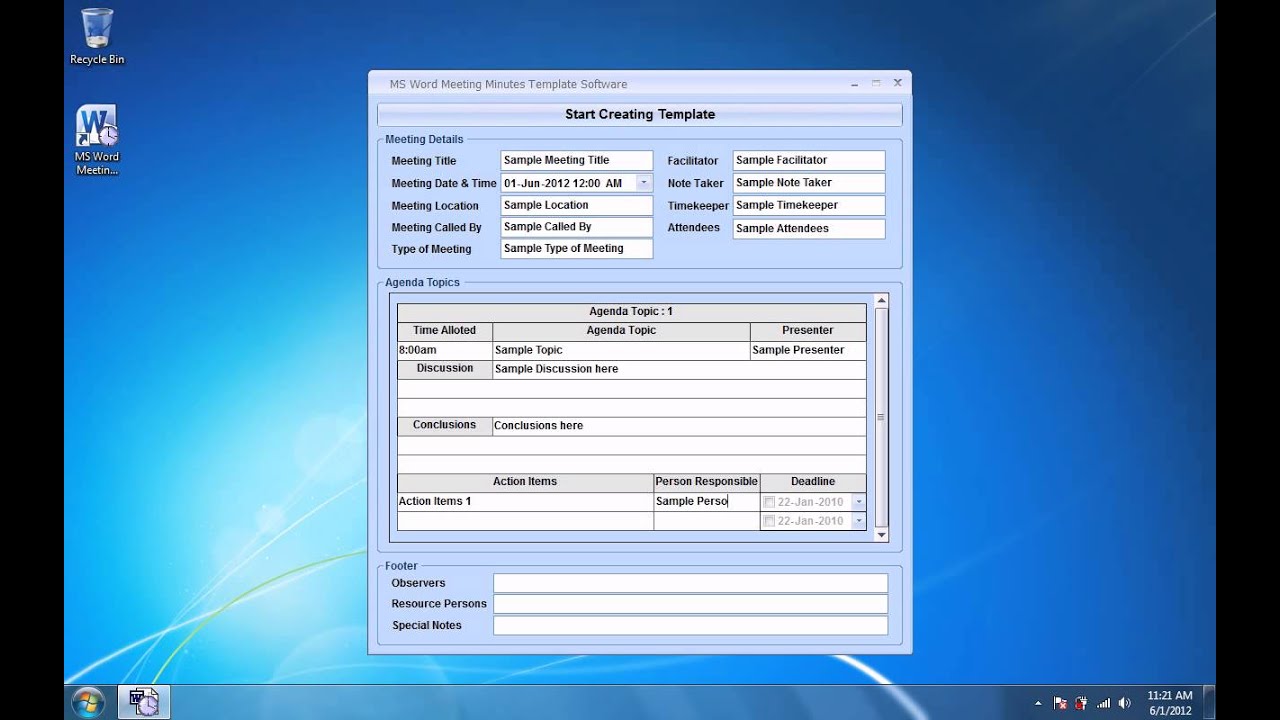Open the network signal tray icon
1280x720 pixels.
pyautogui.click(x=1104, y=703)
